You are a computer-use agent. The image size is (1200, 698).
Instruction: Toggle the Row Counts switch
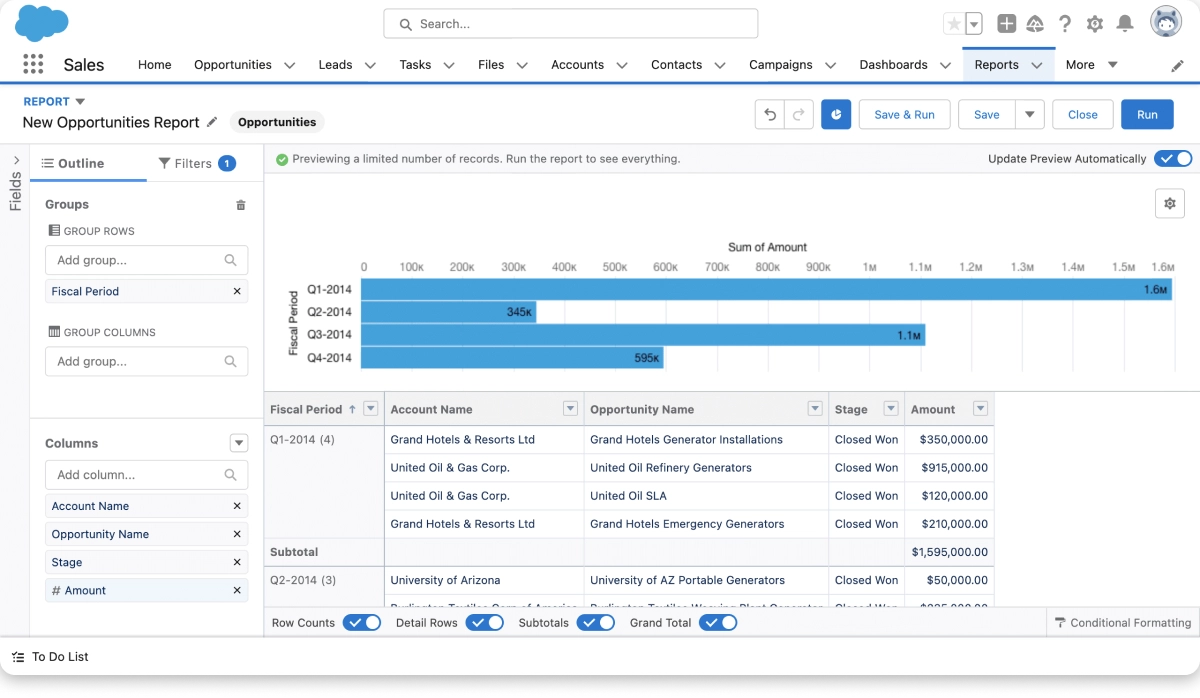coord(362,622)
